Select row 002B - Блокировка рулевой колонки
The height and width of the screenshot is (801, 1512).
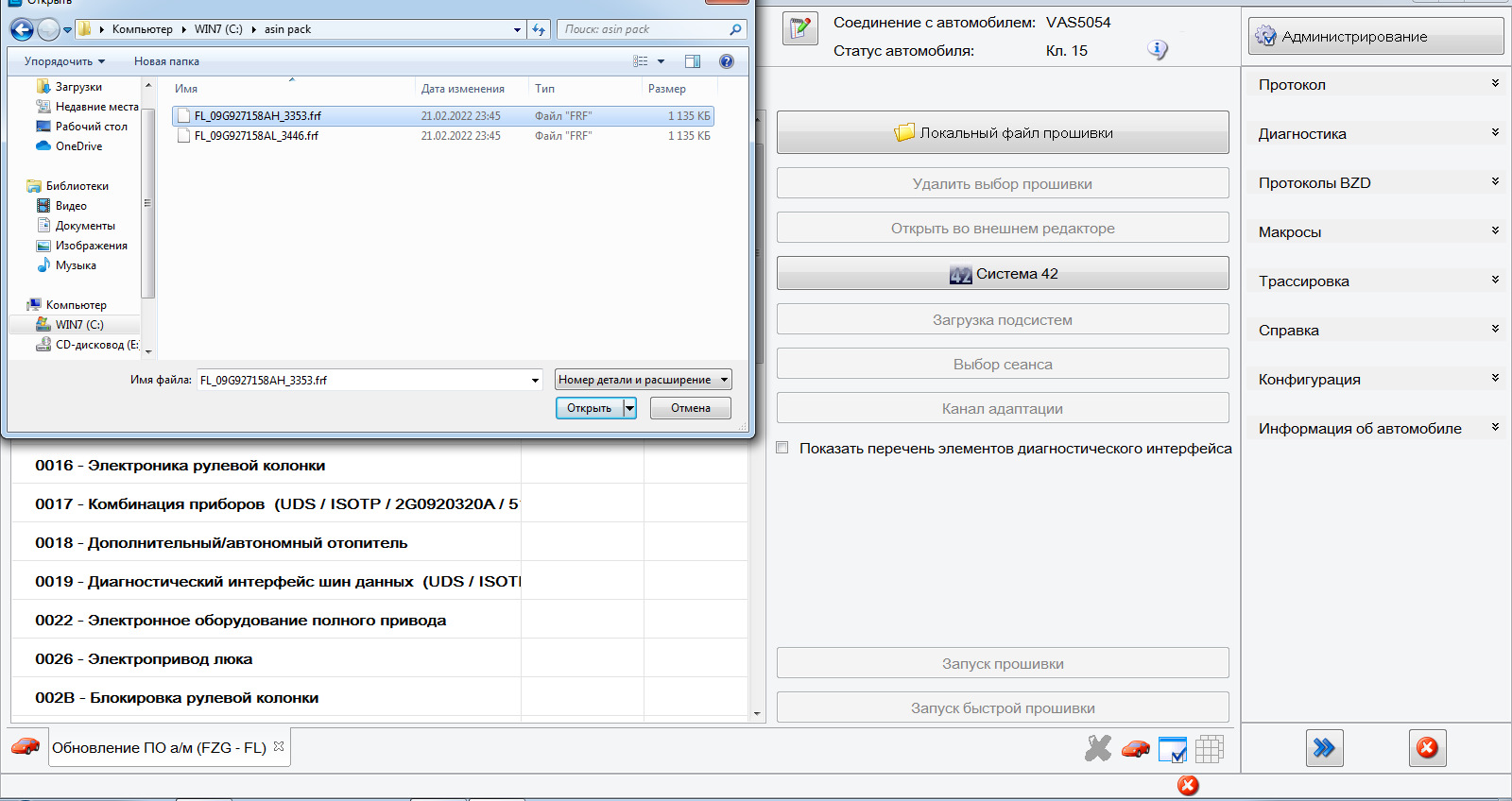coord(379,697)
